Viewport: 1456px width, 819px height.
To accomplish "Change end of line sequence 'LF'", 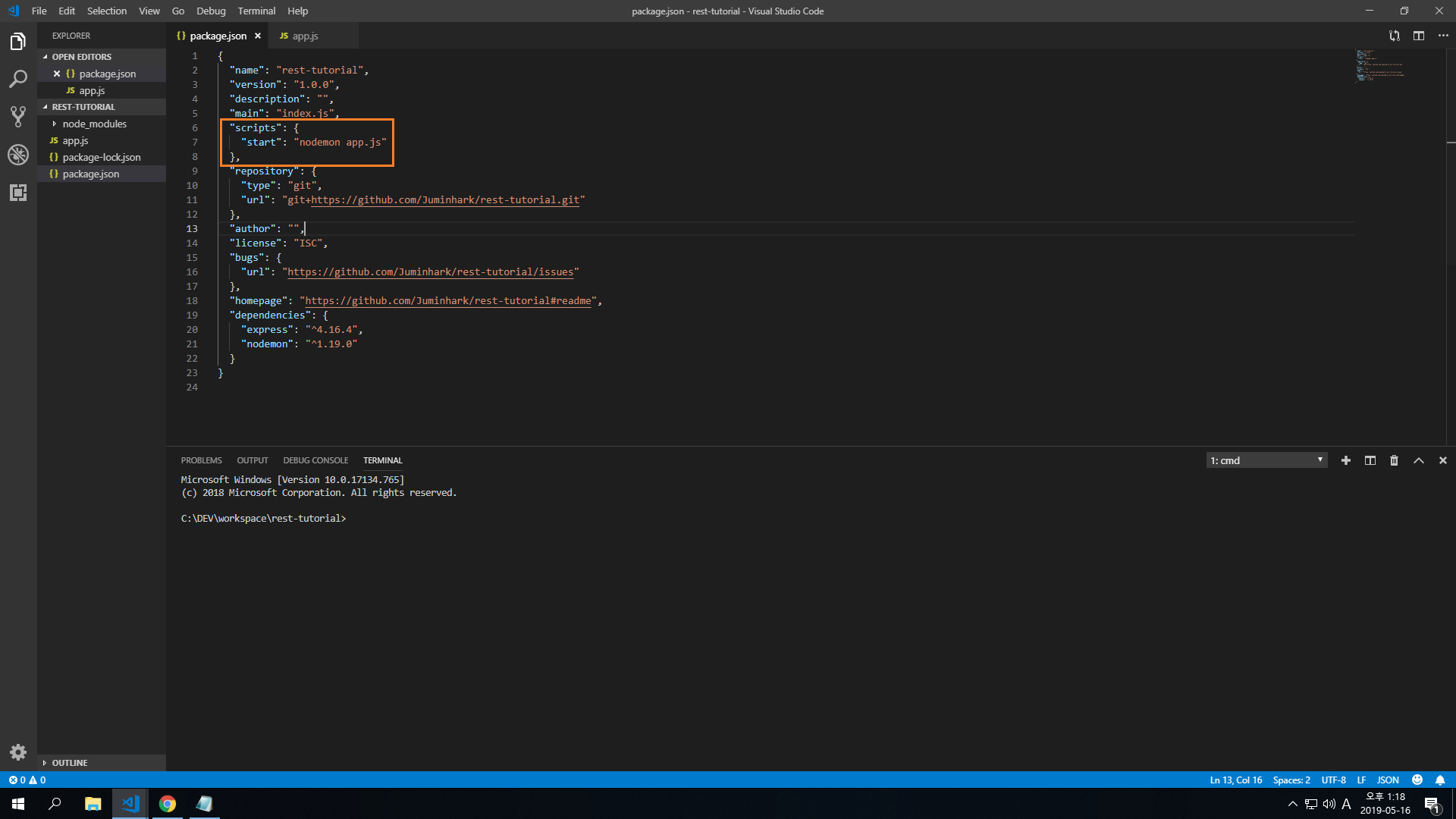I will click(x=1361, y=780).
